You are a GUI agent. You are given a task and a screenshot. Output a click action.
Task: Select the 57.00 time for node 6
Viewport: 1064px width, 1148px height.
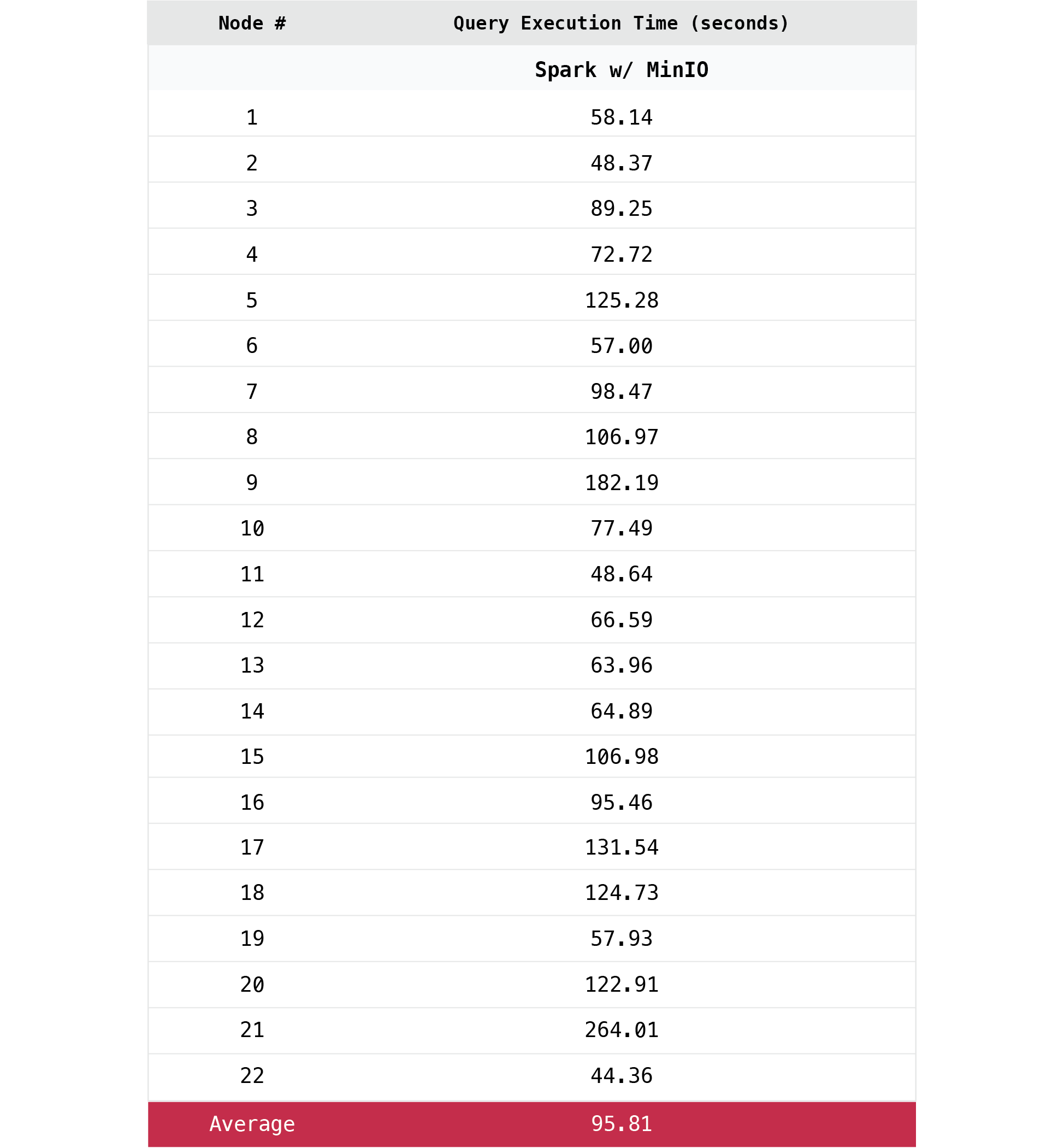pyautogui.click(x=621, y=346)
